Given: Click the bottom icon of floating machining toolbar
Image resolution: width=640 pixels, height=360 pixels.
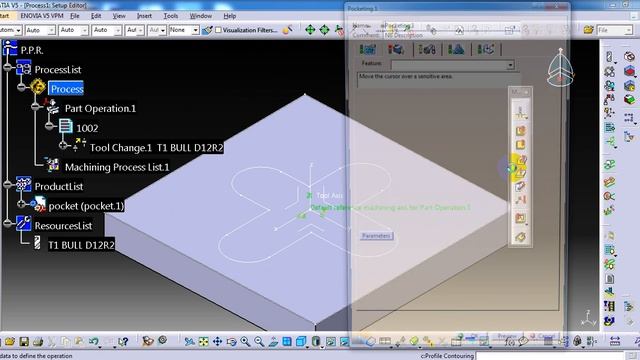Looking at the screenshot, I should (520, 237).
